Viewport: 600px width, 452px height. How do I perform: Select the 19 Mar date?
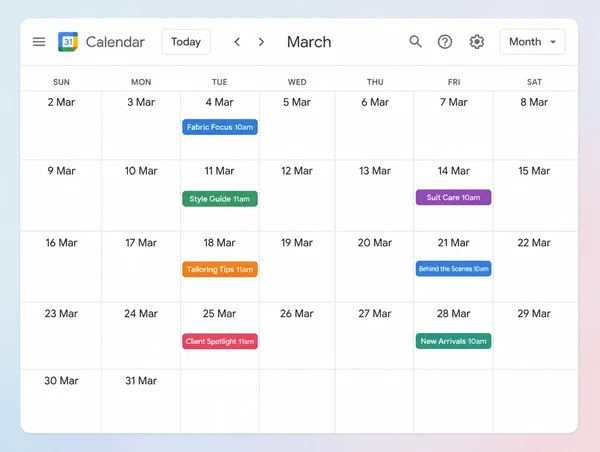[x=297, y=243]
